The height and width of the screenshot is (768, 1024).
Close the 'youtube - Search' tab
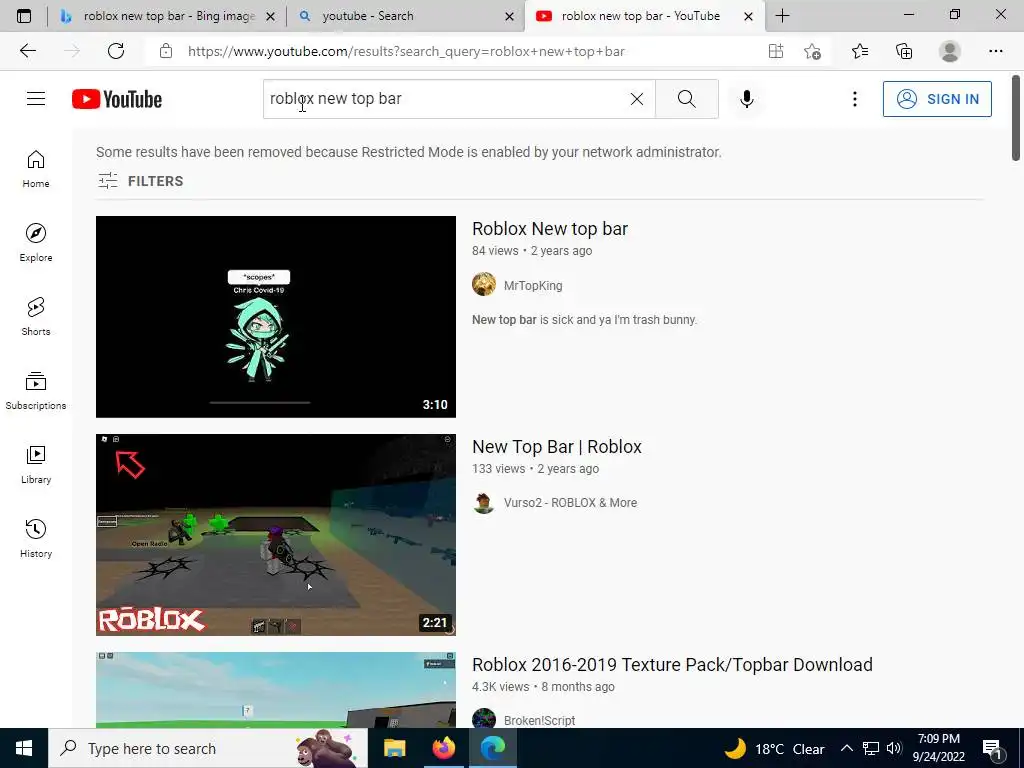click(509, 16)
